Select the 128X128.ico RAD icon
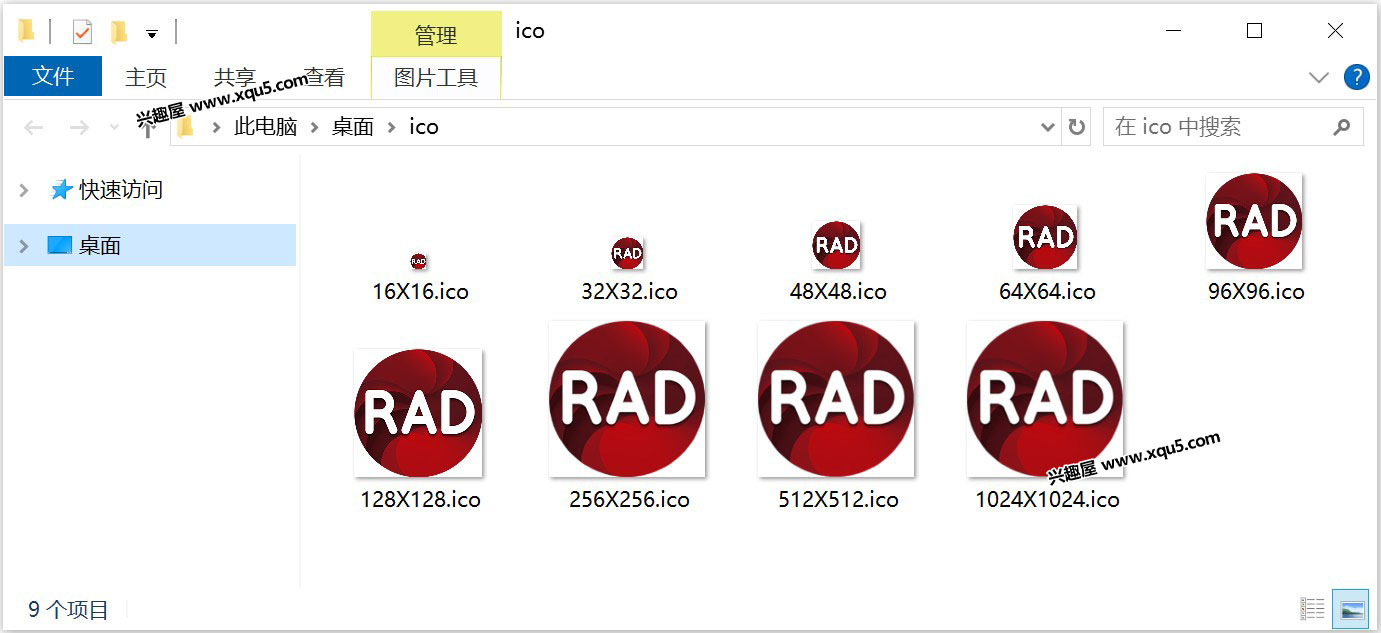The height and width of the screenshot is (633, 1381). [418, 413]
